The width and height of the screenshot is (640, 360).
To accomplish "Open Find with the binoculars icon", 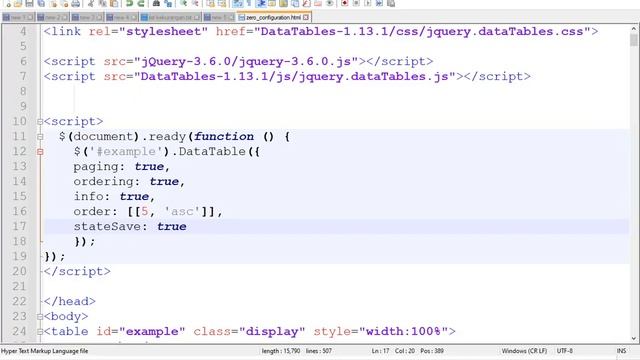I will (156, 4).
